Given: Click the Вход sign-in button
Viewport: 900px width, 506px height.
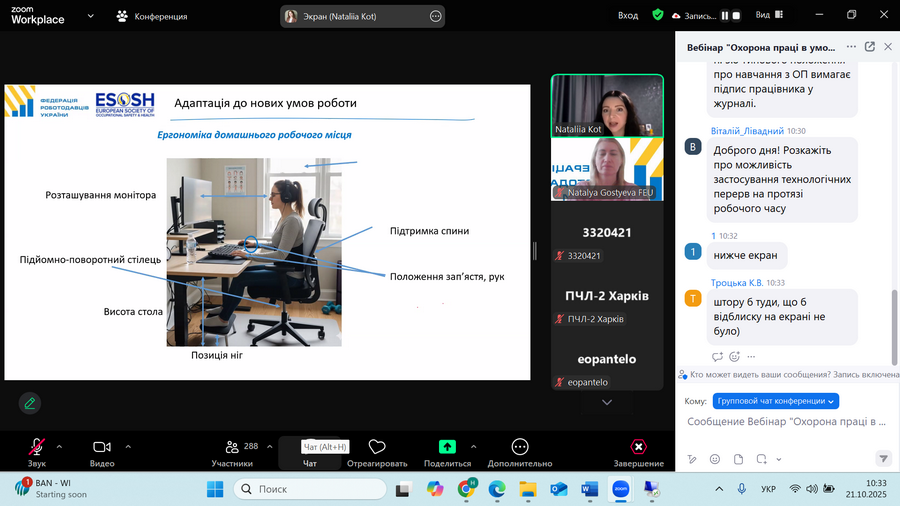Looking at the screenshot, I should (628, 15).
